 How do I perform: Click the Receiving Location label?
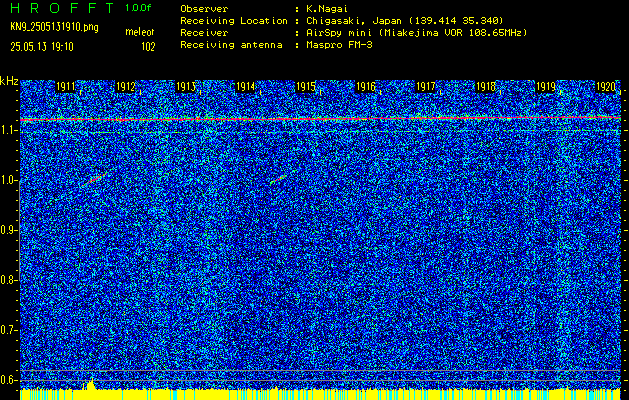(234, 21)
